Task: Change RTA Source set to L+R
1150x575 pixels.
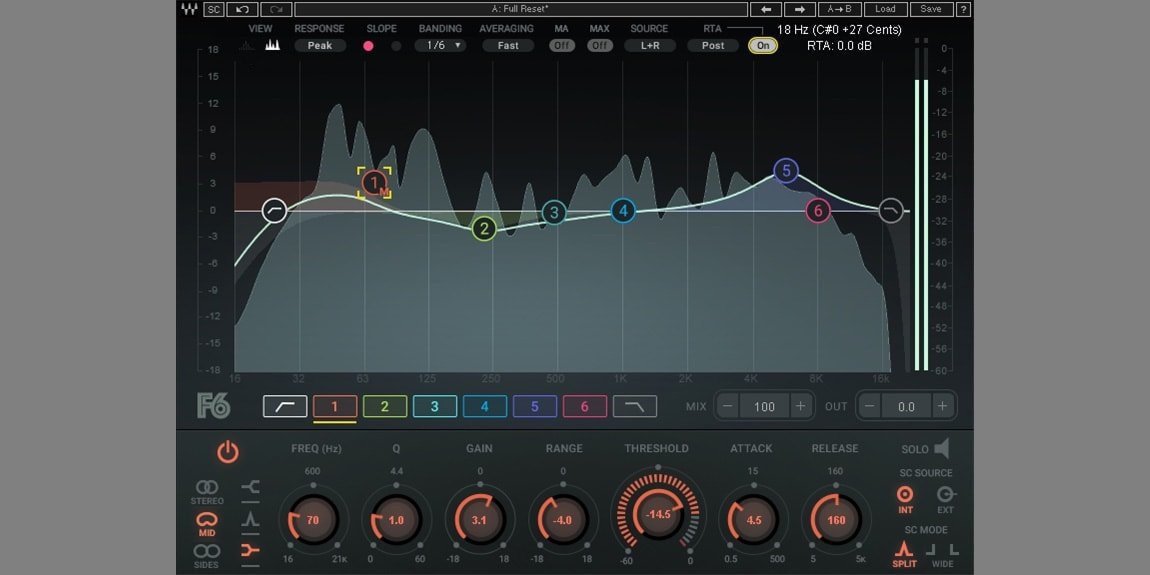Action: (x=650, y=45)
